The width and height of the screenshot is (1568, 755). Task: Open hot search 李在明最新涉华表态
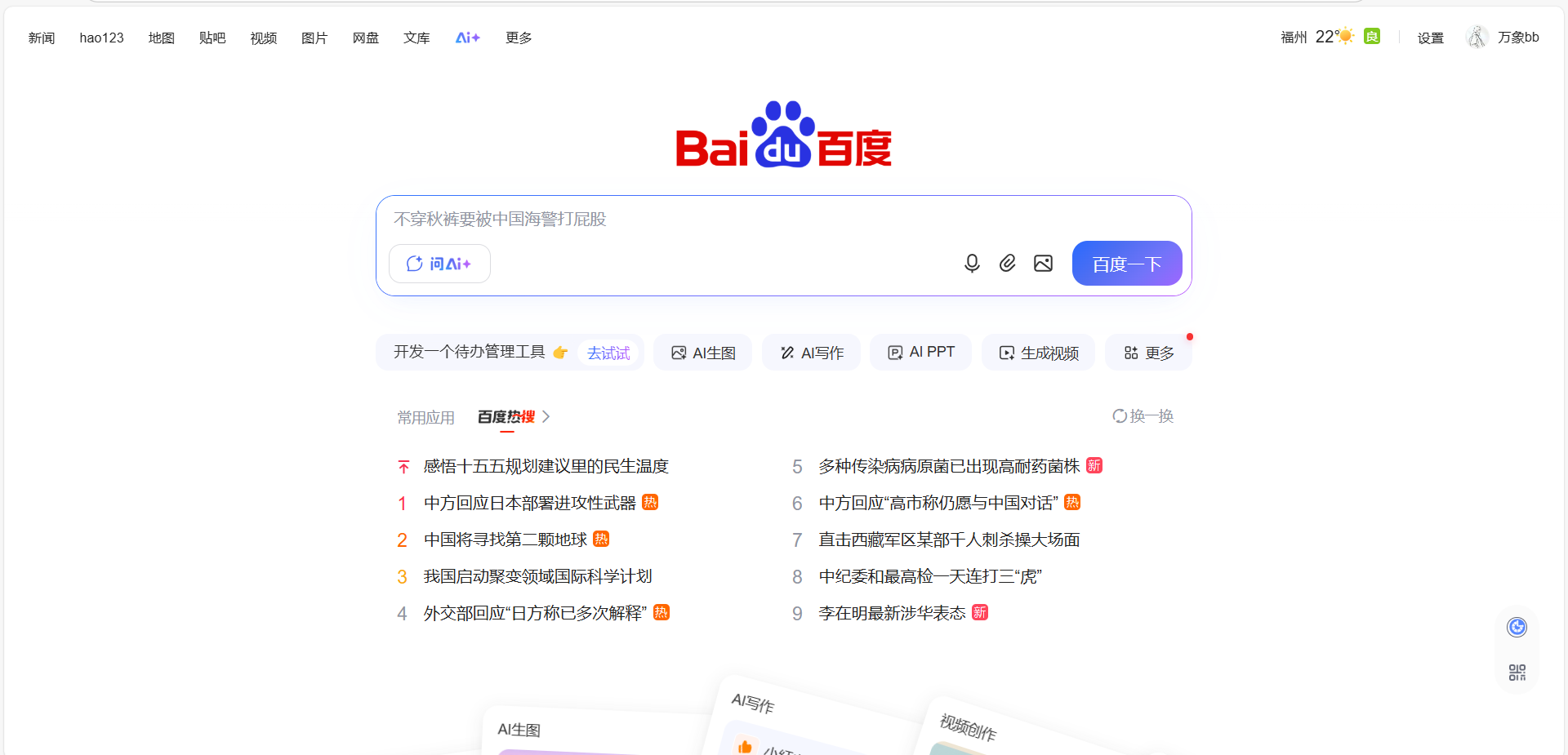click(x=893, y=613)
